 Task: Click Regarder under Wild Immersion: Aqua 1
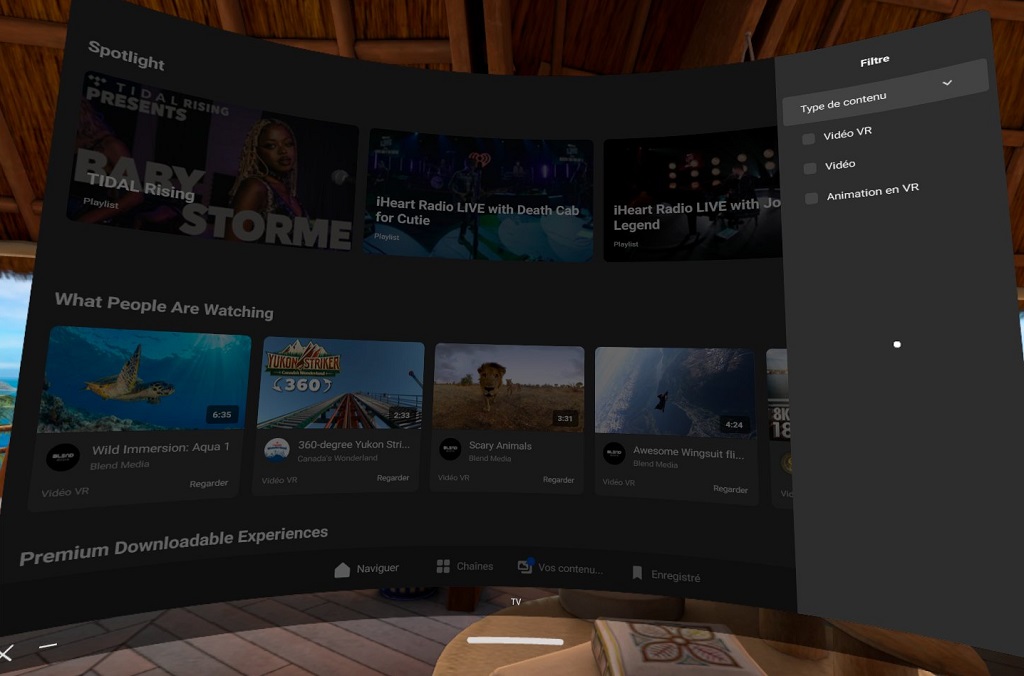click(x=208, y=484)
